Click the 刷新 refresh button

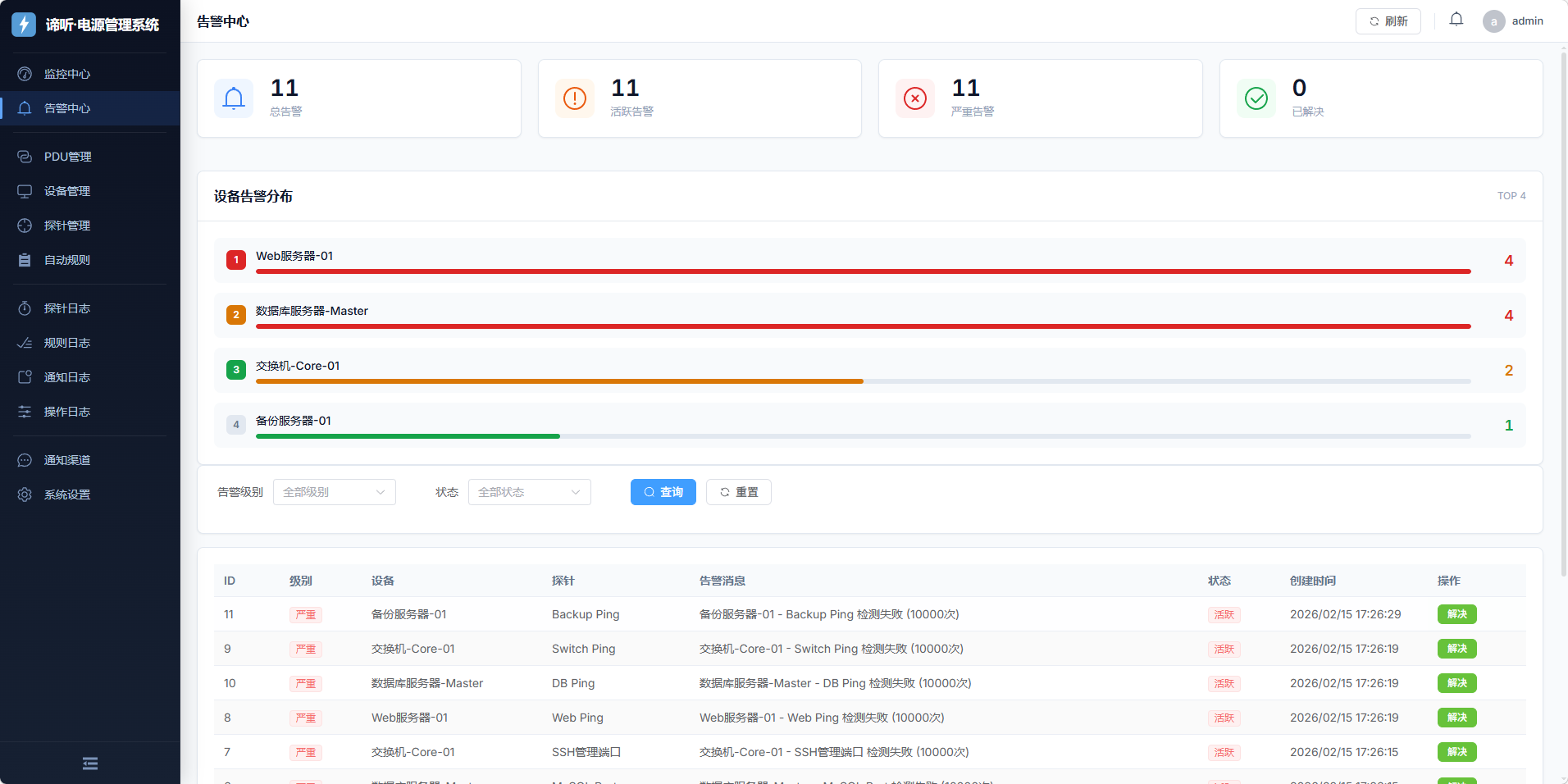[1388, 21]
